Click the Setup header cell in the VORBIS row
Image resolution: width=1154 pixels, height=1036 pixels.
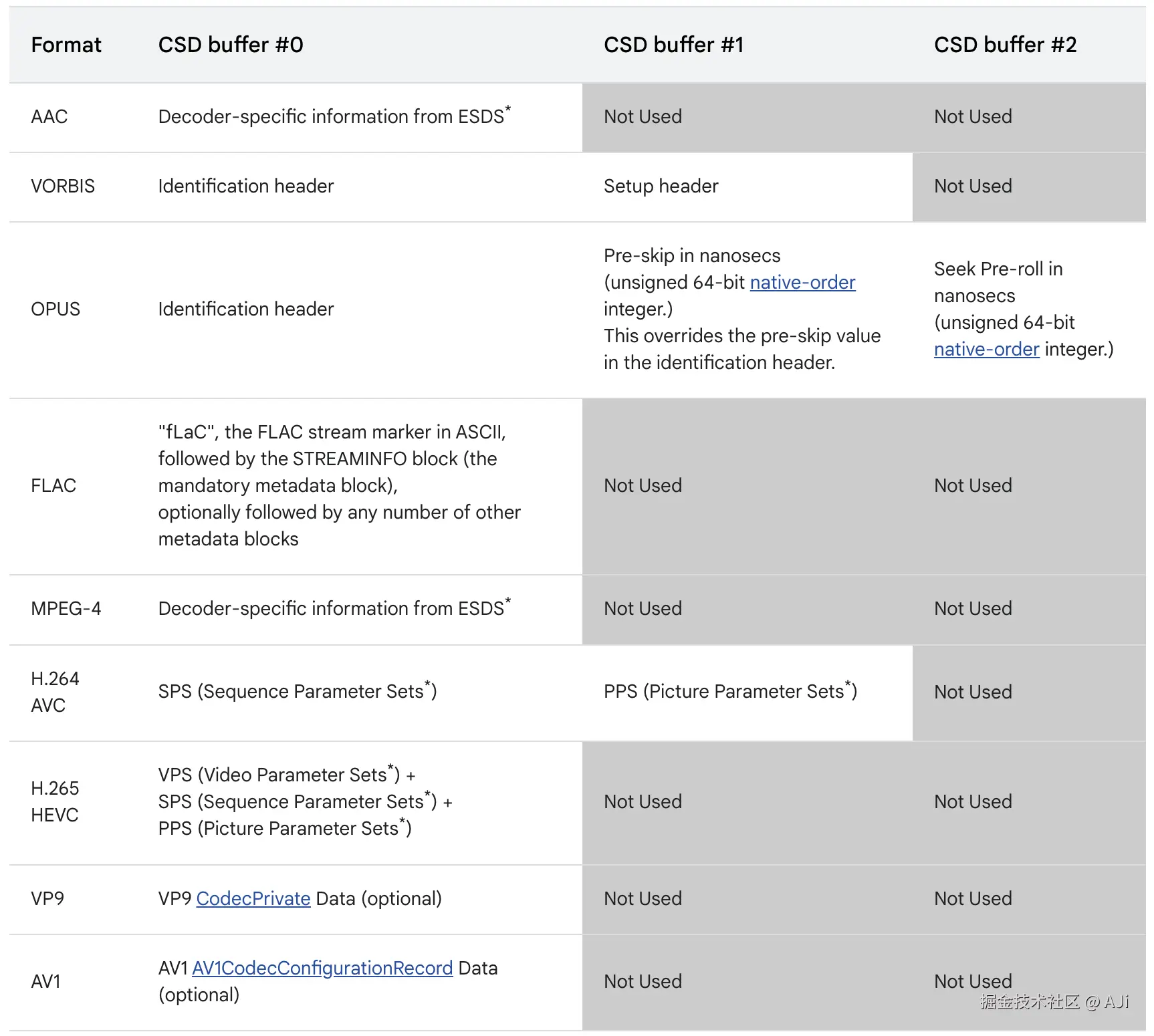pos(661,186)
